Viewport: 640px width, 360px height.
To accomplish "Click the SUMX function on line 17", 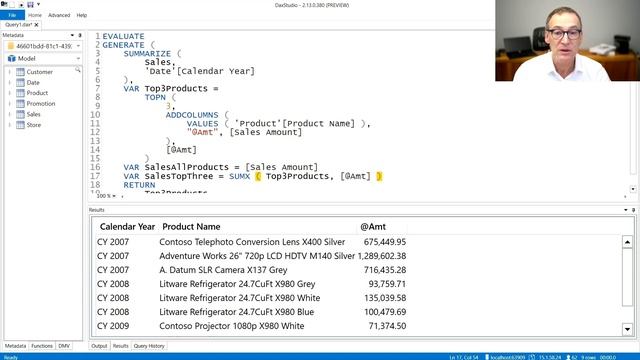I will (239, 176).
